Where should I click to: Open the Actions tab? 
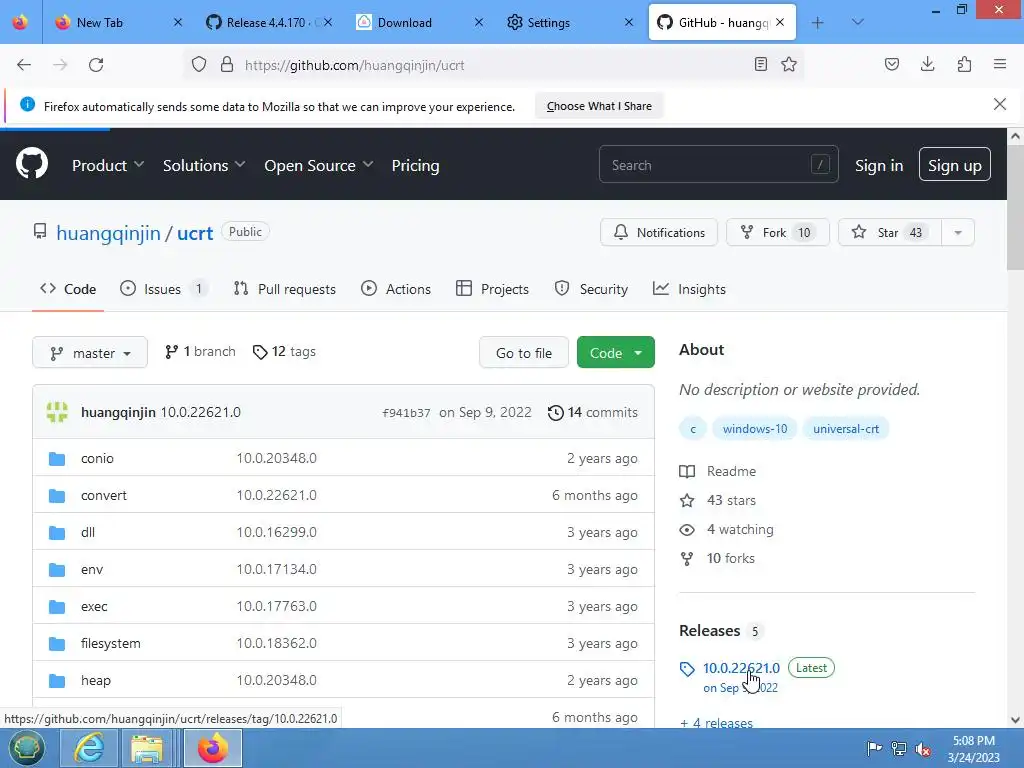coord(396,289)
